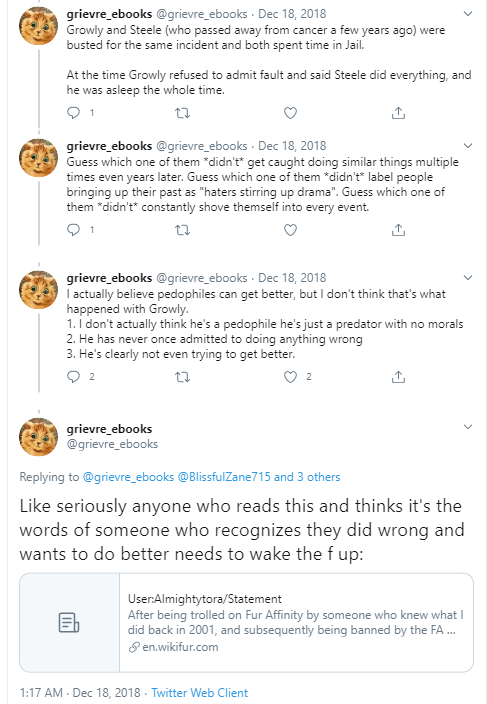
Task: Retweet the 'Guess which one' tweet
Action: pos(182,230)
